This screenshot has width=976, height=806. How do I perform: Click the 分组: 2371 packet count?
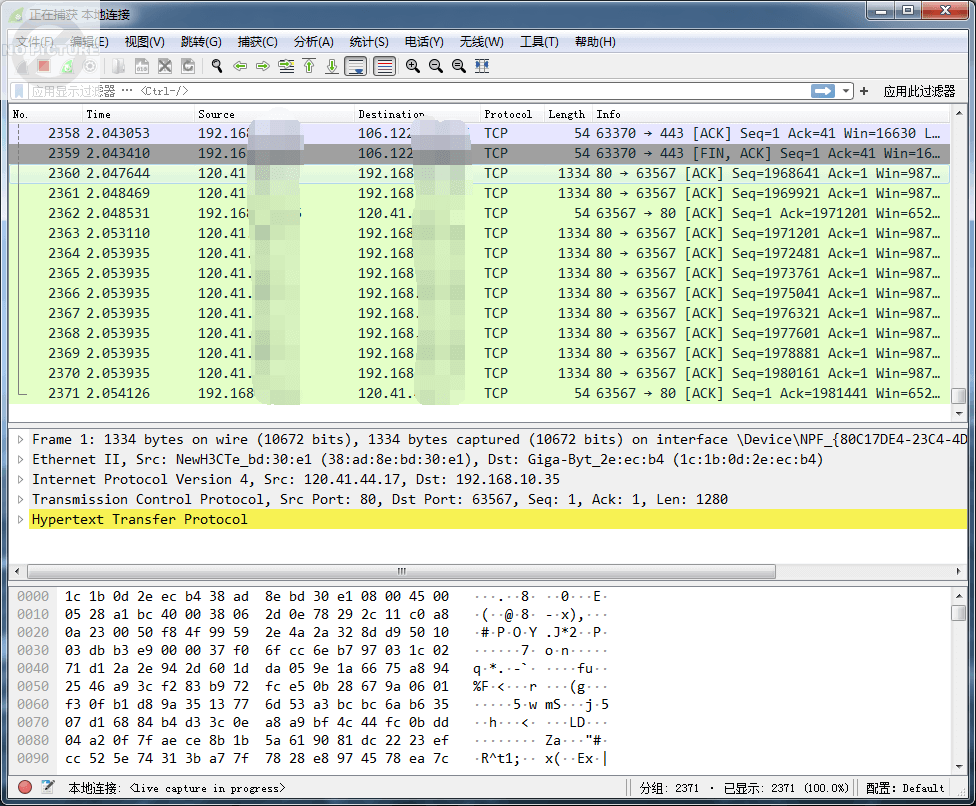tap(669, 788)
